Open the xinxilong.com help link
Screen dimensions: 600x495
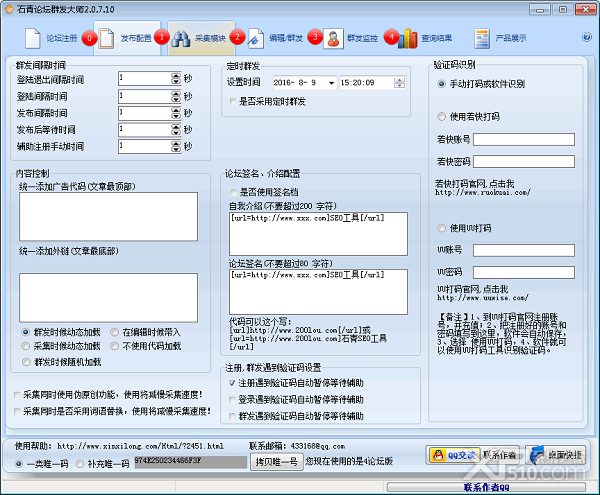pos(140,446)
